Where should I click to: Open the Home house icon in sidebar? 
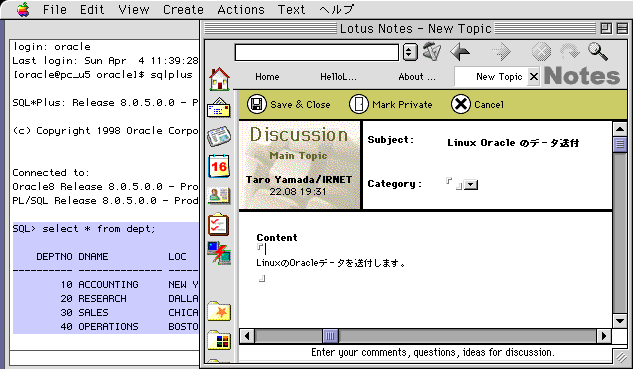[219, 79]
